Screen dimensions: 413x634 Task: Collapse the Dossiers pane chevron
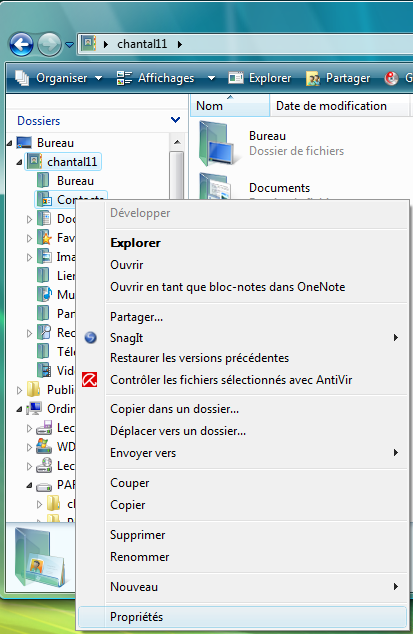(175, 120)
